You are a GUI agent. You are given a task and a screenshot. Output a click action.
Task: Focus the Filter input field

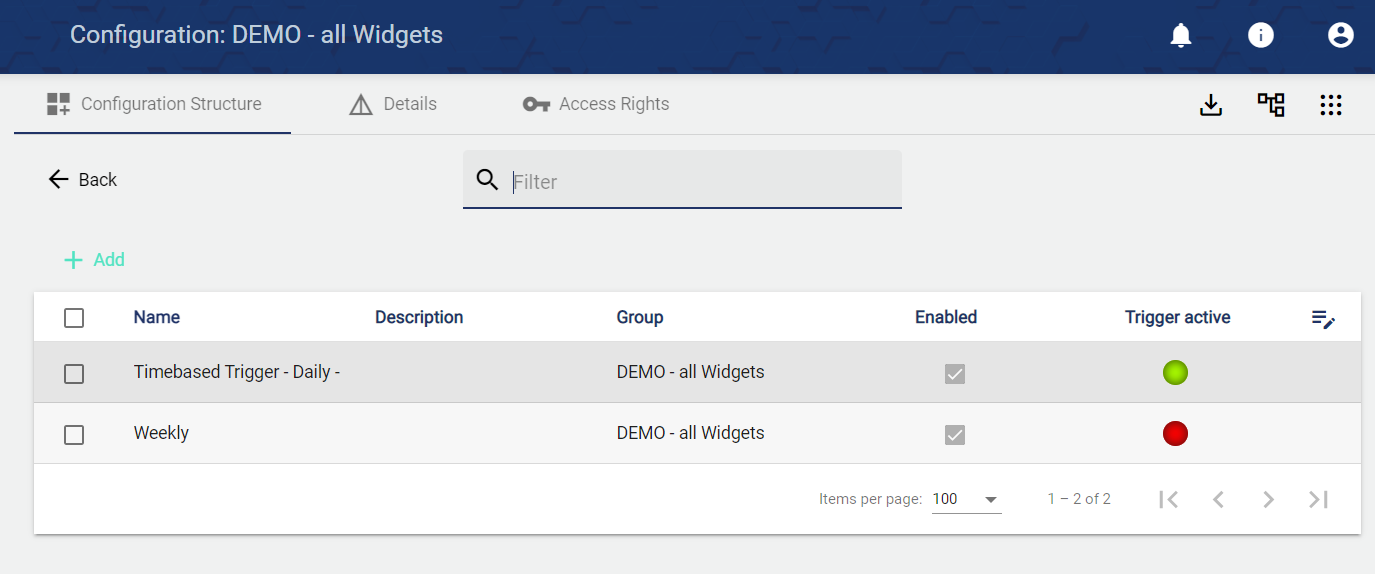click(700, 181)
